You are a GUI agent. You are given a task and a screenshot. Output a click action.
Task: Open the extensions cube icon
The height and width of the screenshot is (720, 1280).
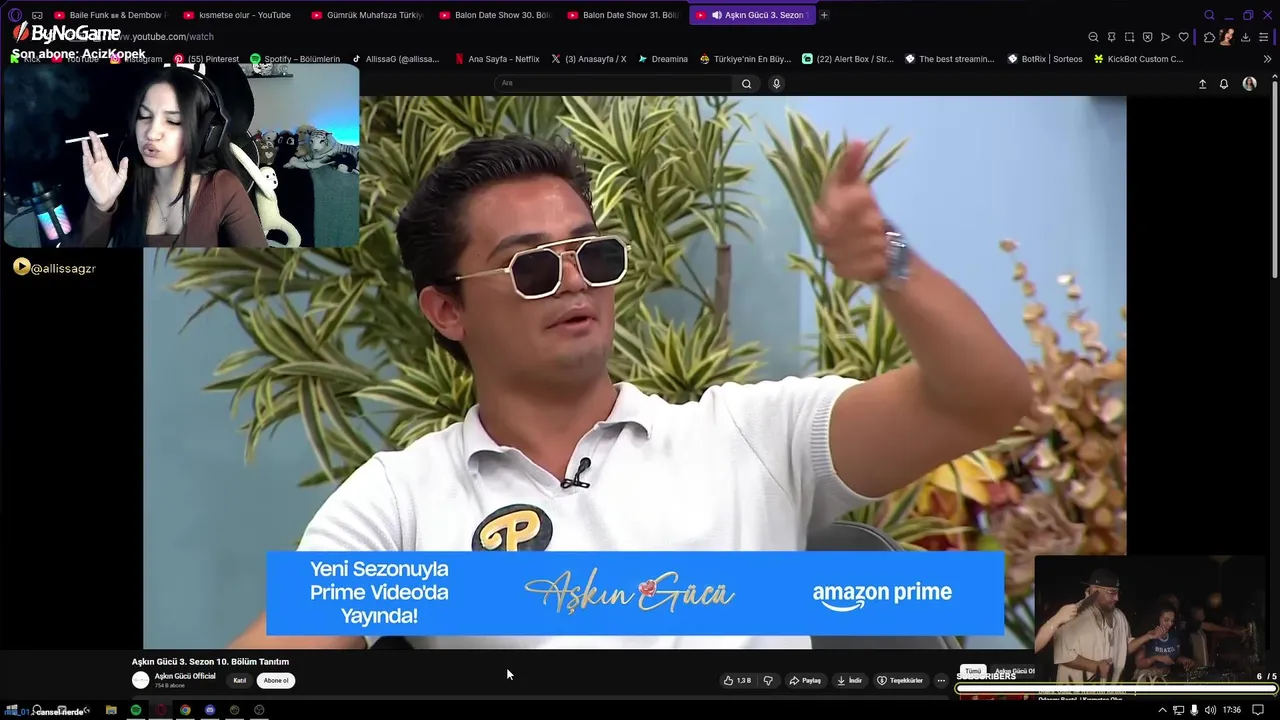pos(1208,37)
